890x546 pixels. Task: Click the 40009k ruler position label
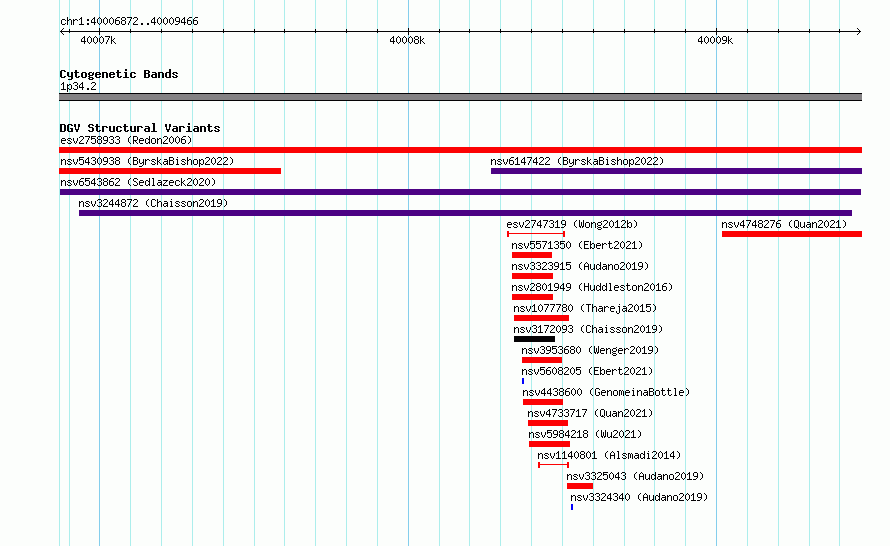(x=715, y=40)
